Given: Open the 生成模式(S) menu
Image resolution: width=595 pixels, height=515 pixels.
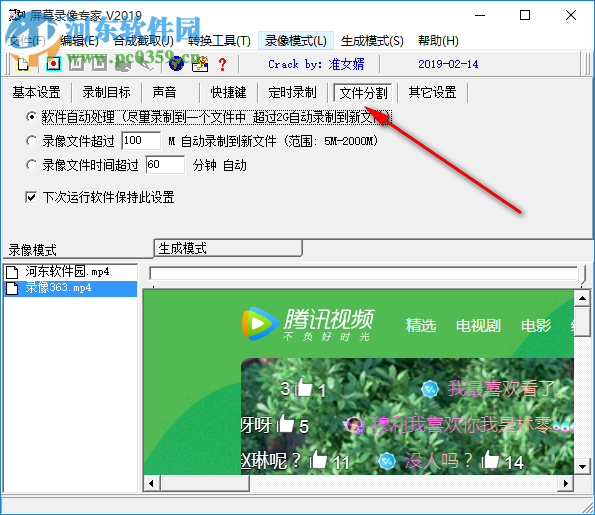Looking at the screenshot, I should click(372, 41).
